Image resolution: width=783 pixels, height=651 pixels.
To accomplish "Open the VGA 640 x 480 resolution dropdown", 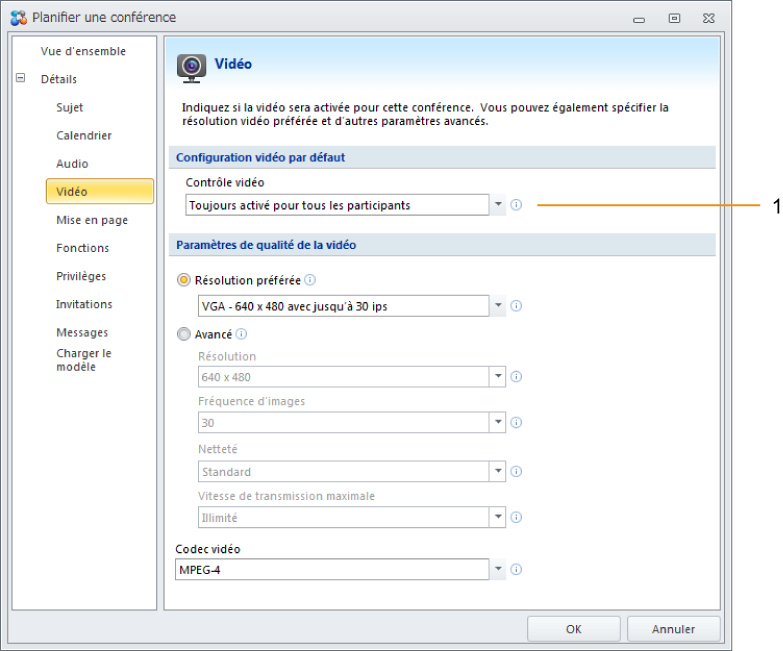I will pos(498,306).
